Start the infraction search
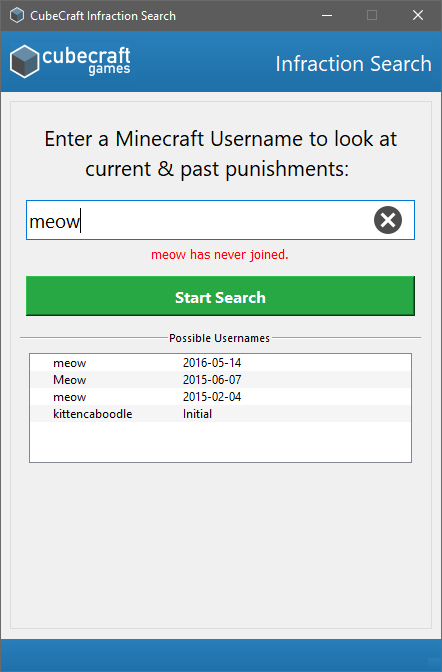 [220, 296]
